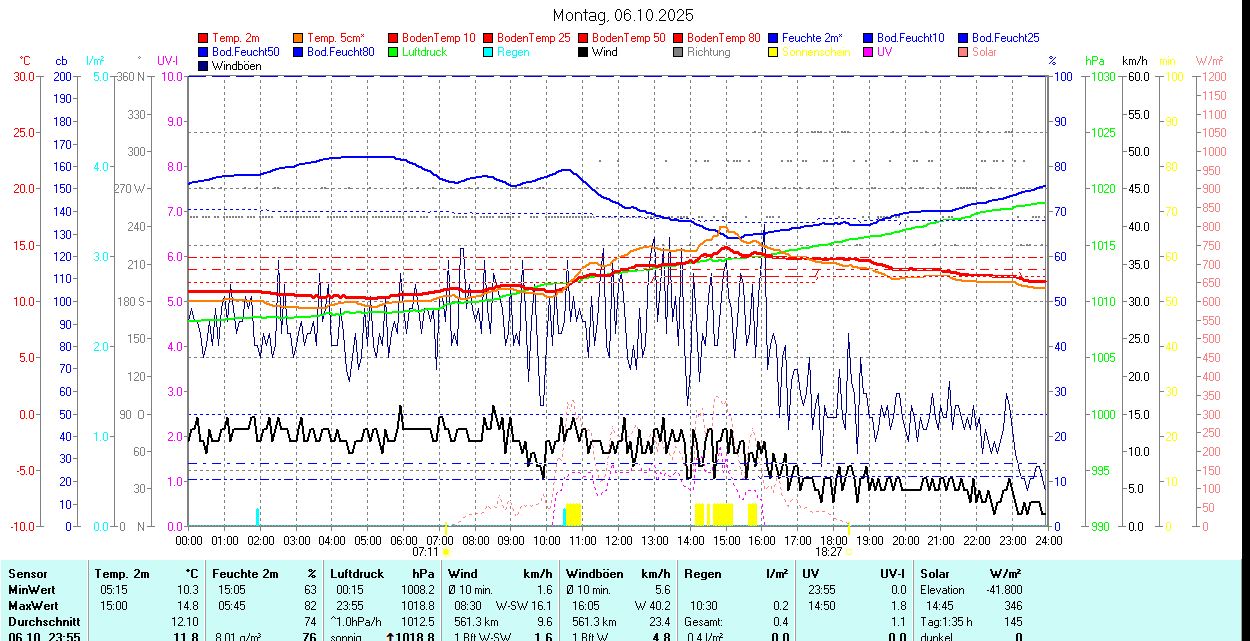
Task: Click the BodenTemp 50 legend label
Action: [629, 38]
